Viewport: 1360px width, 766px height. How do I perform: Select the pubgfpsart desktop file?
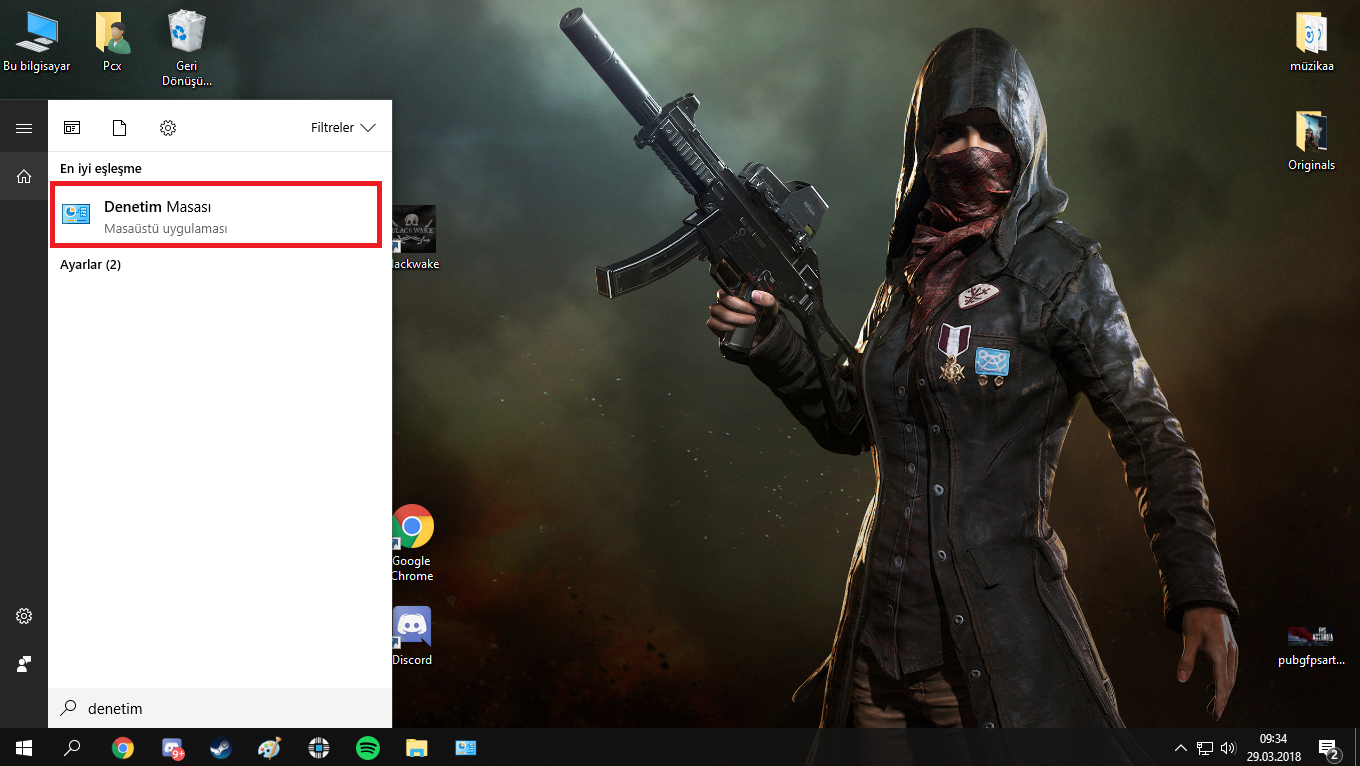coord(1311,643)
